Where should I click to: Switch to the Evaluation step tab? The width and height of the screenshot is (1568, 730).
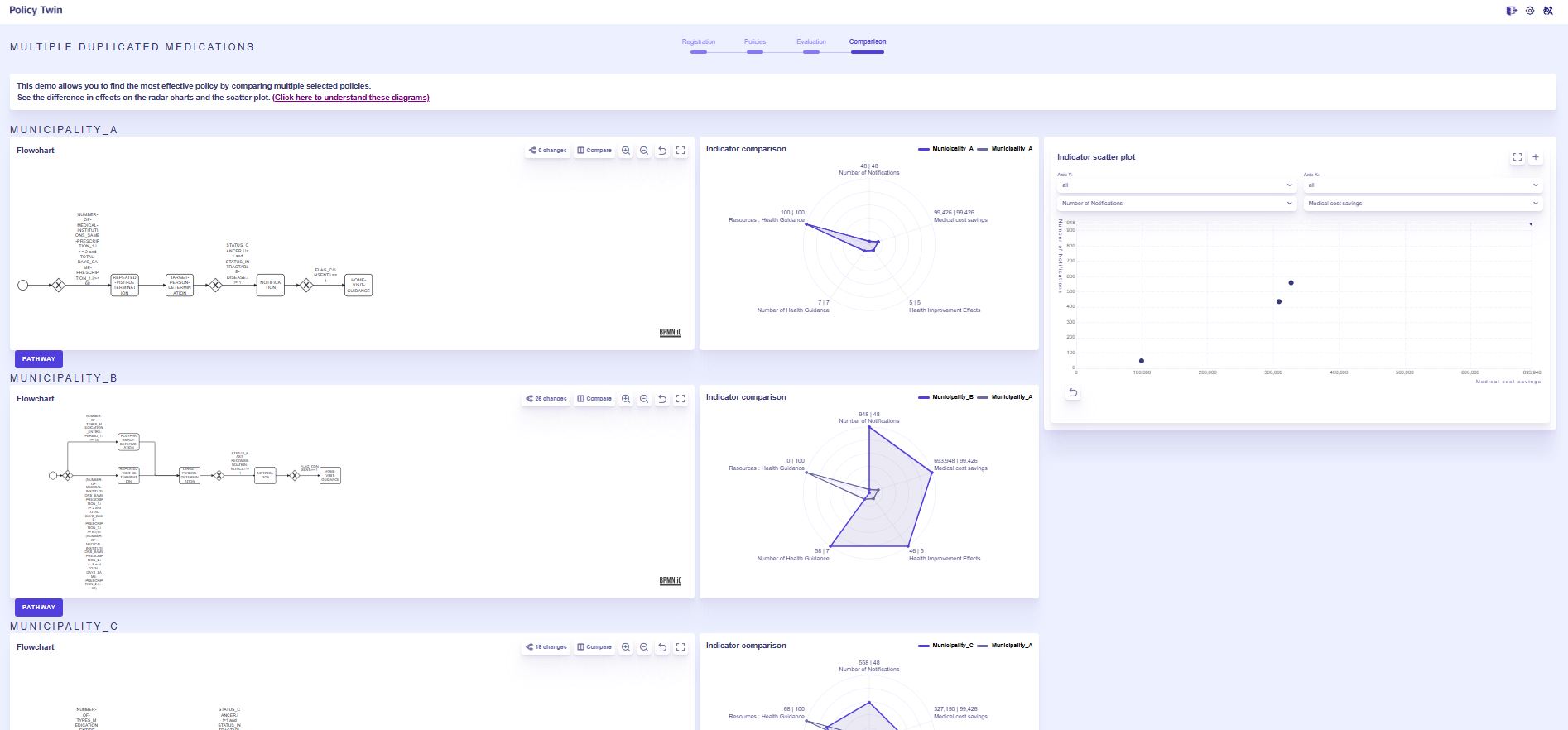point(811,43)
